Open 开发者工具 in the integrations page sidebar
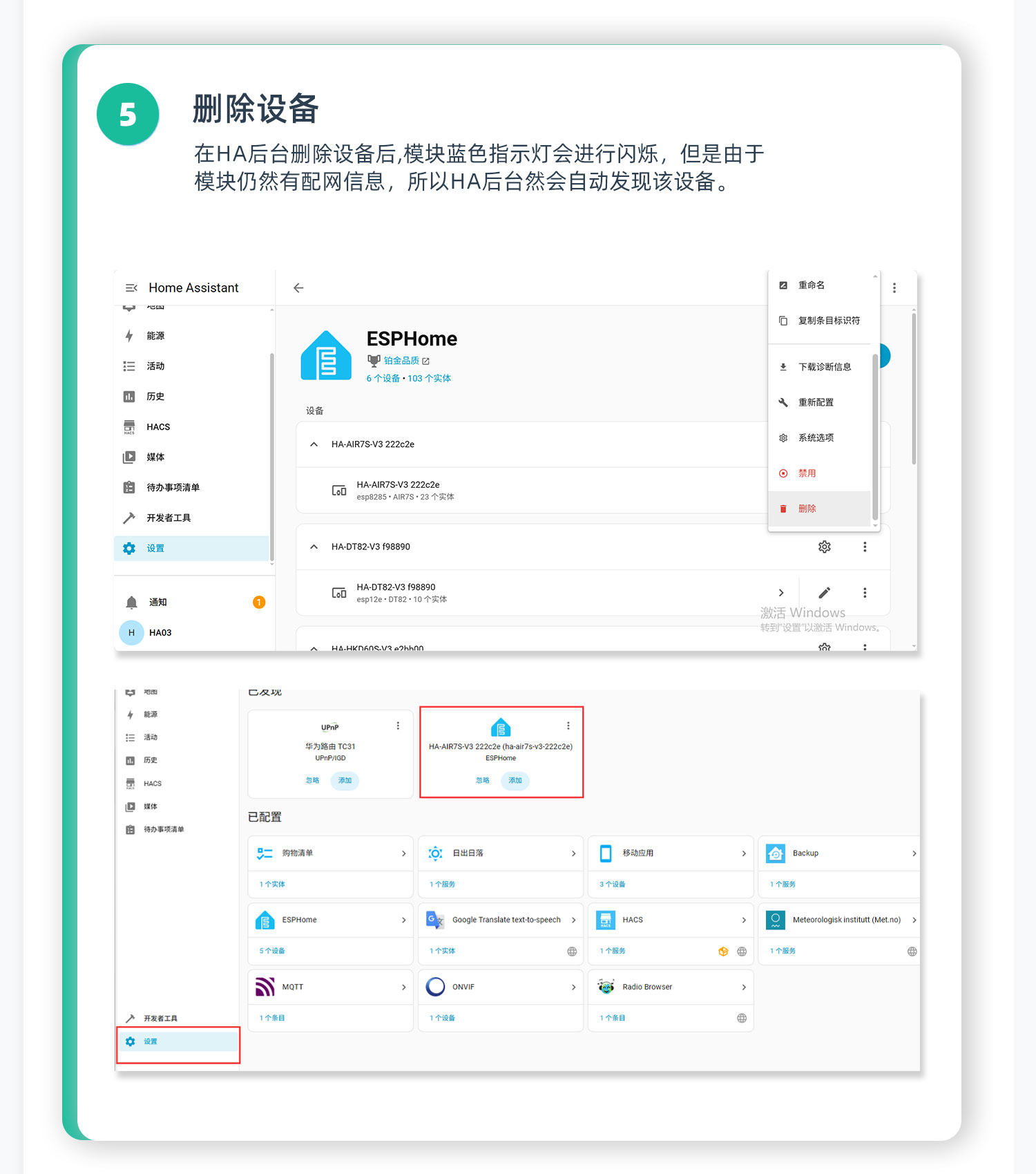 pyautogui.click(x=178, y=1019)
